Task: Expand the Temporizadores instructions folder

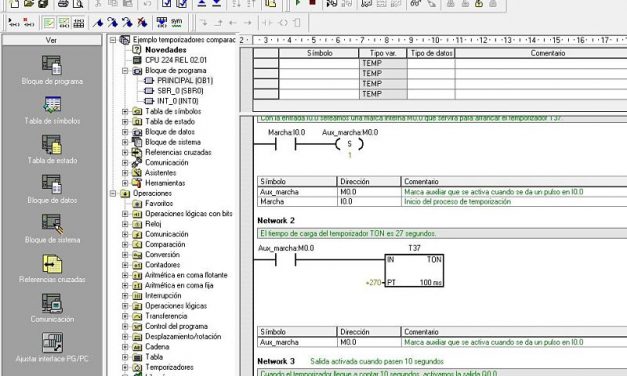Action: coord(125,367)
